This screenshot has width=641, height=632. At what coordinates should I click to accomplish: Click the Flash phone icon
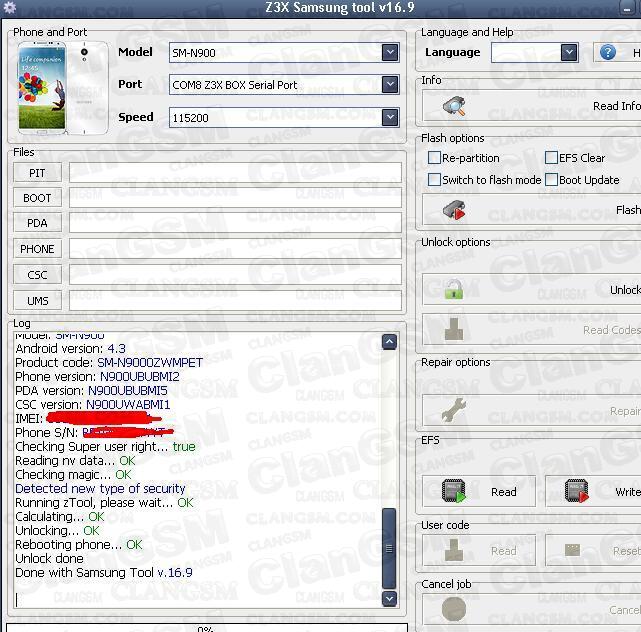point(454,210)
